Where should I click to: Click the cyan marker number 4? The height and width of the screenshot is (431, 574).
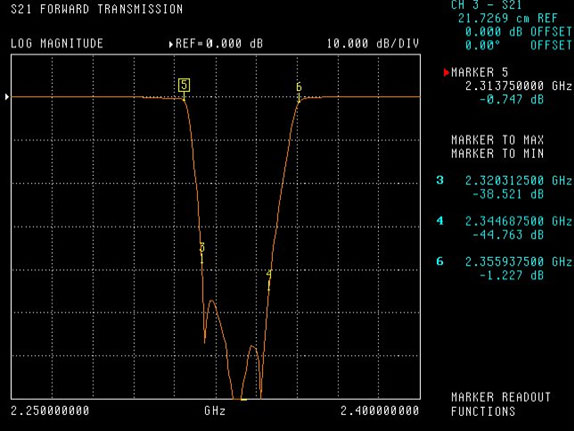coord(440,221)
